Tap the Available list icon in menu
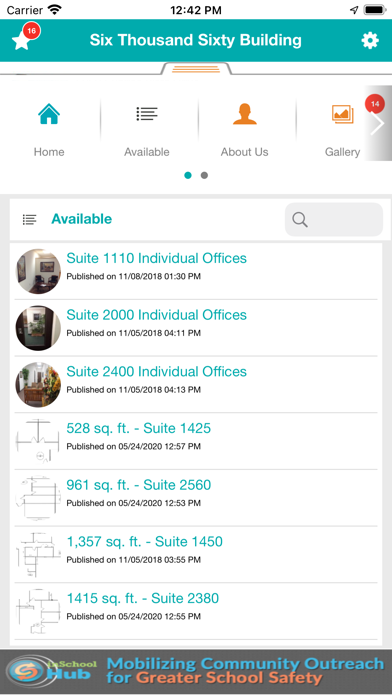 click(x=147, y=114)
